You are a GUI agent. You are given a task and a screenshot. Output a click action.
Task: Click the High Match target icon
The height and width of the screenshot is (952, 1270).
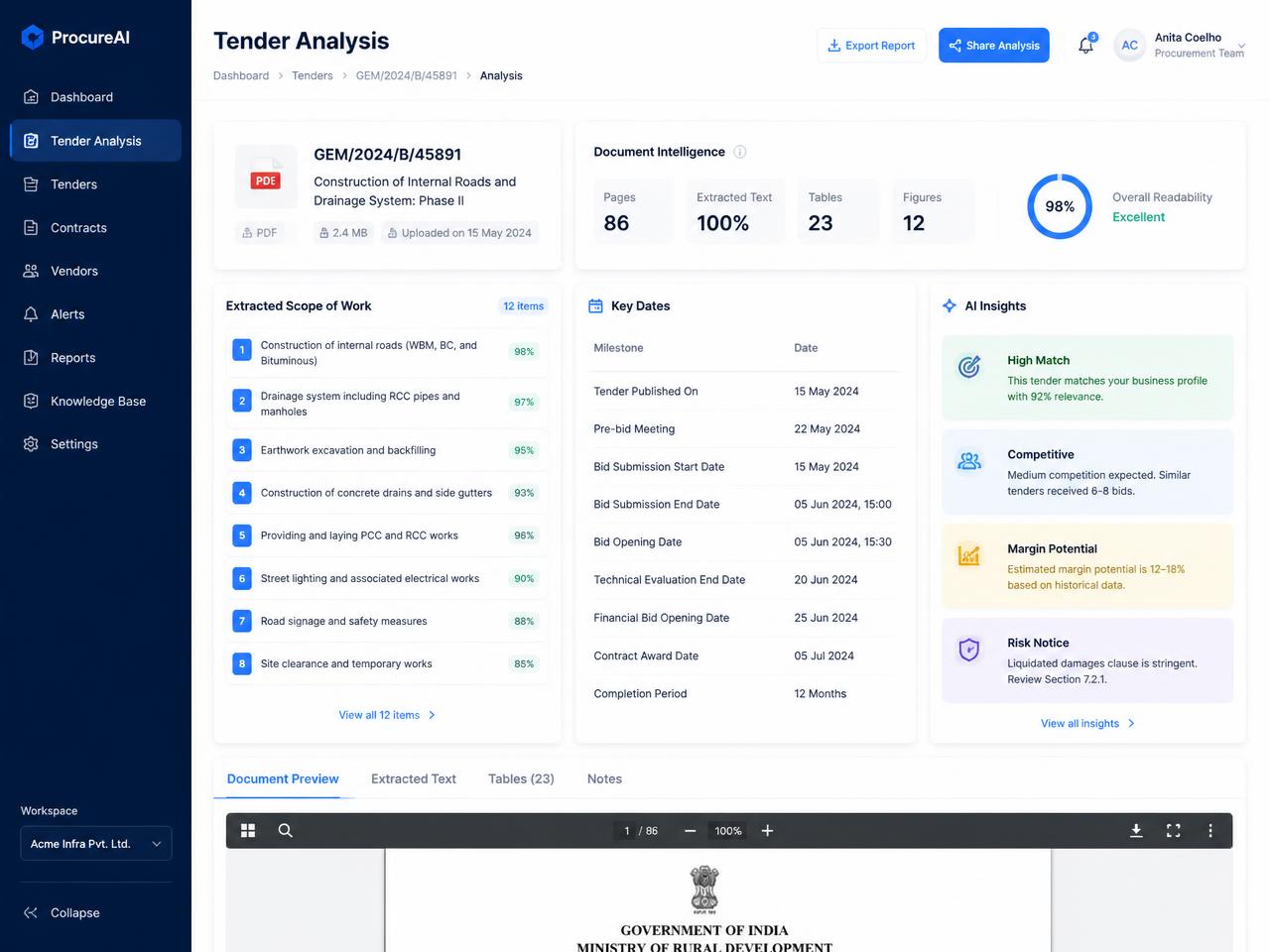969,367
